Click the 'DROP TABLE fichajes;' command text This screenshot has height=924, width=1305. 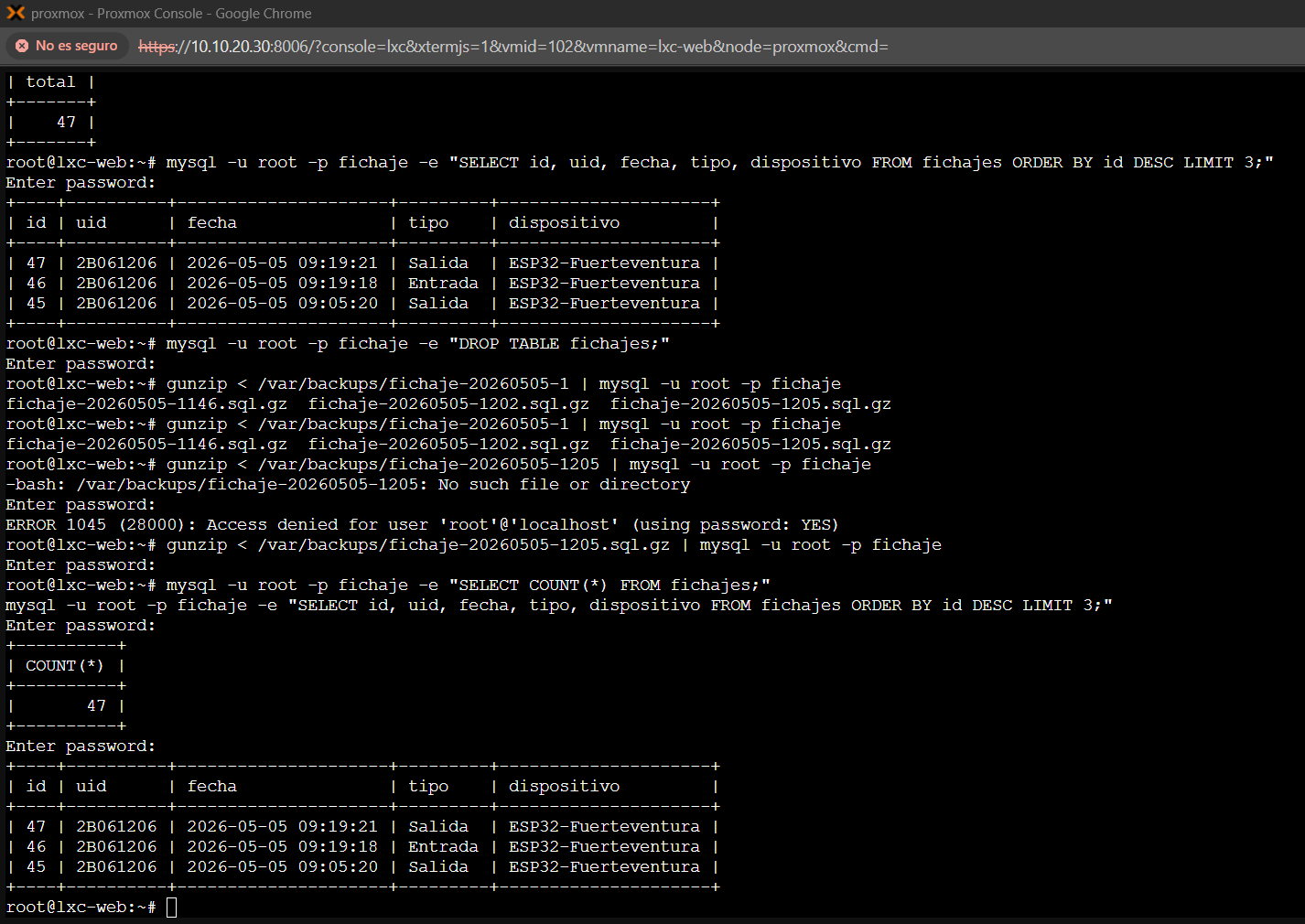click(559, 343)
